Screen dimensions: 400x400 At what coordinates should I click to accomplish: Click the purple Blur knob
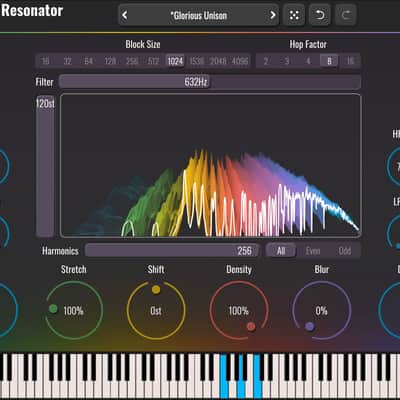coord(322,310)
